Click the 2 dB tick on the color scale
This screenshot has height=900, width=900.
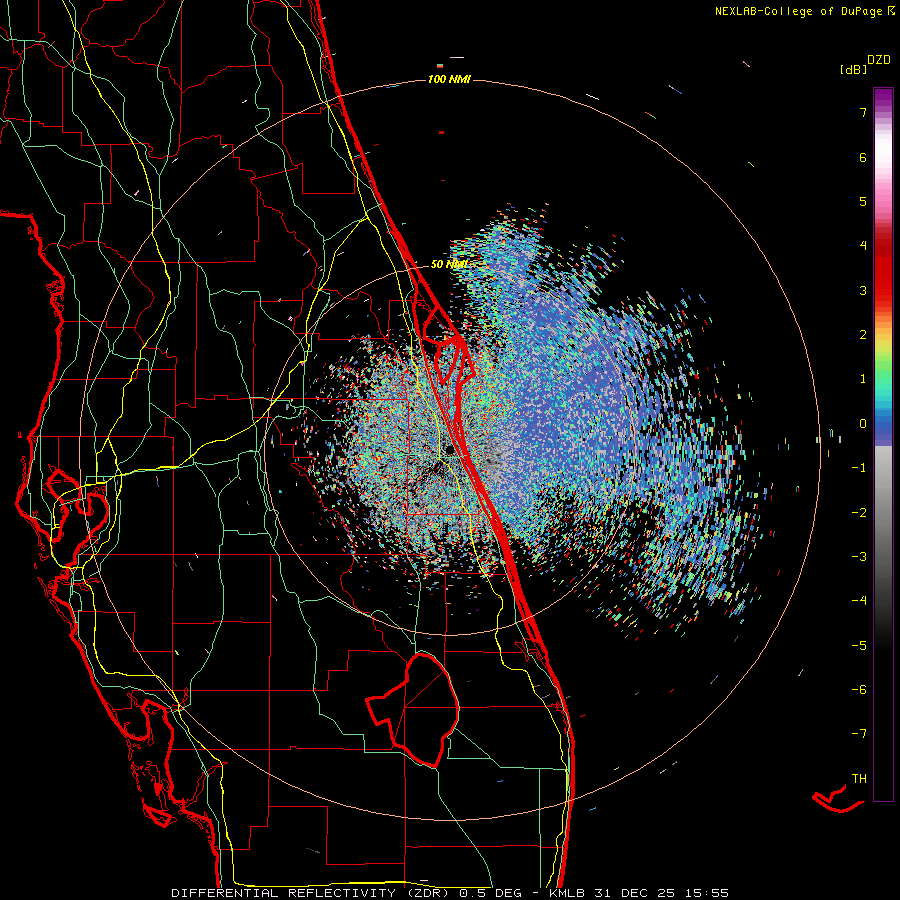[x=863, y=335]
